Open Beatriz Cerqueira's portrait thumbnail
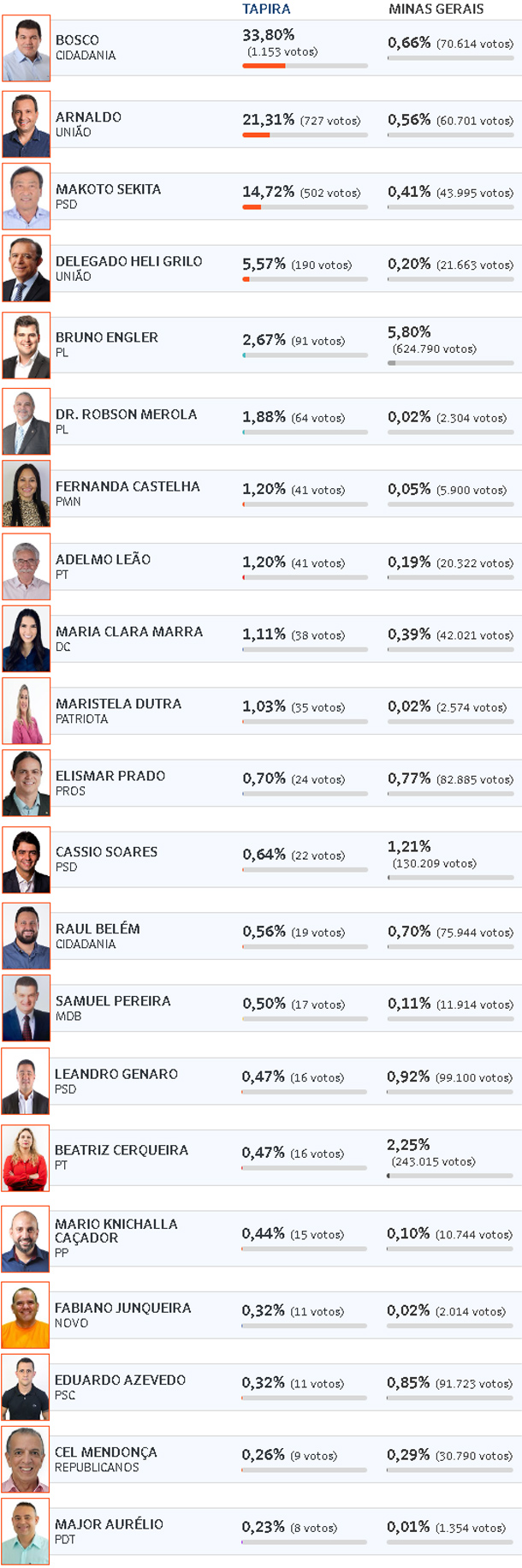 [26, 1158]
